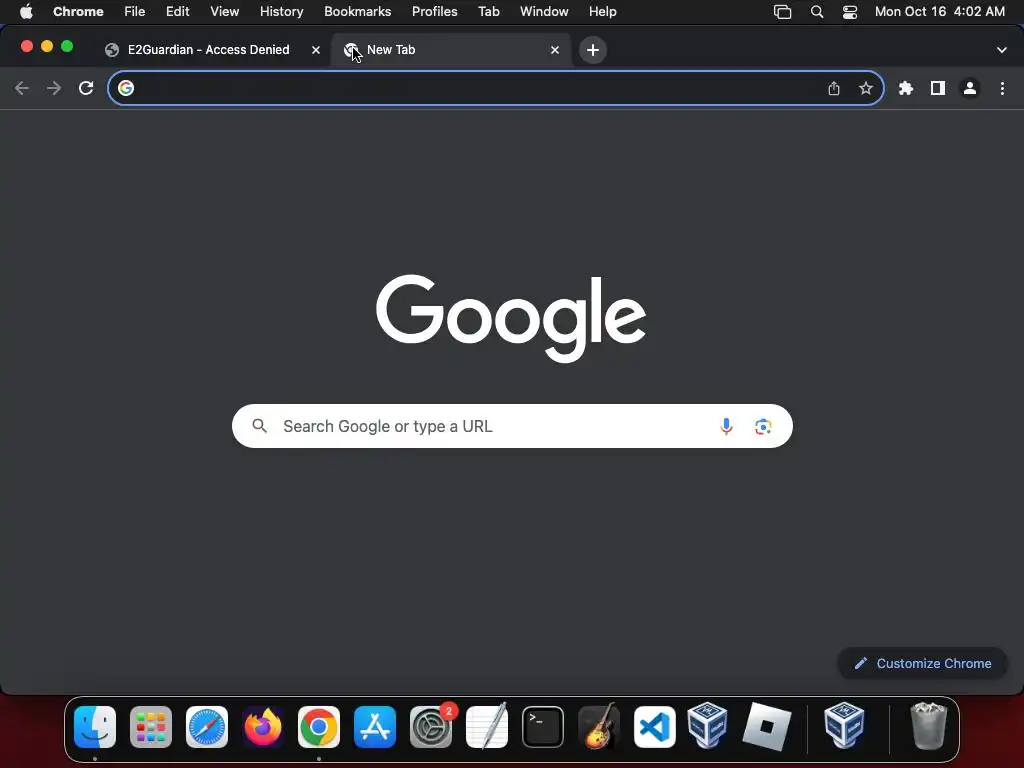This screenshot has height=768, width=1024.
Task: Open Chrome's three-dot menu
Action: [x=1002, y=88]
